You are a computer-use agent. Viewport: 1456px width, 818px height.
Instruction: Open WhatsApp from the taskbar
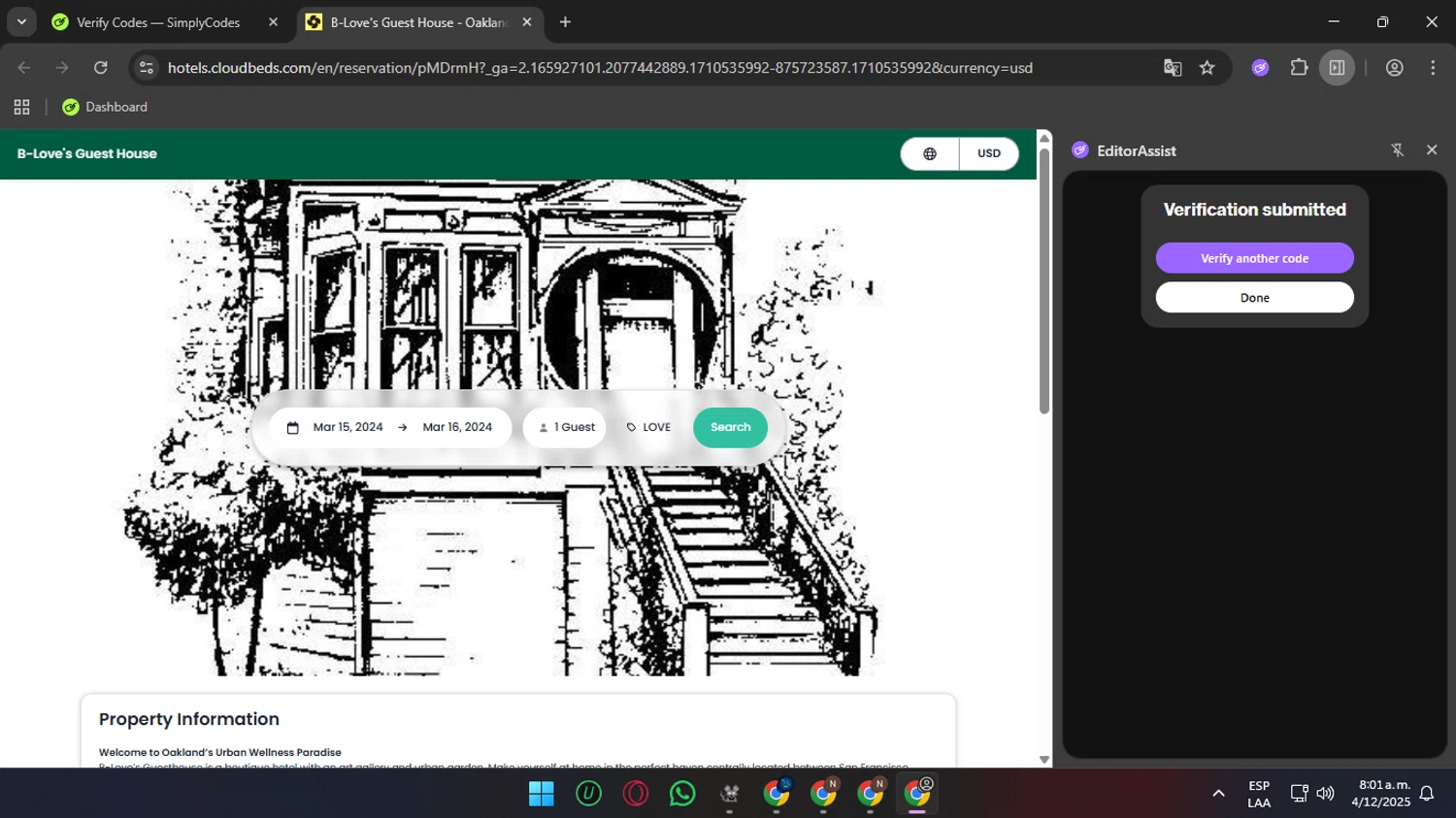coord(682,794)
